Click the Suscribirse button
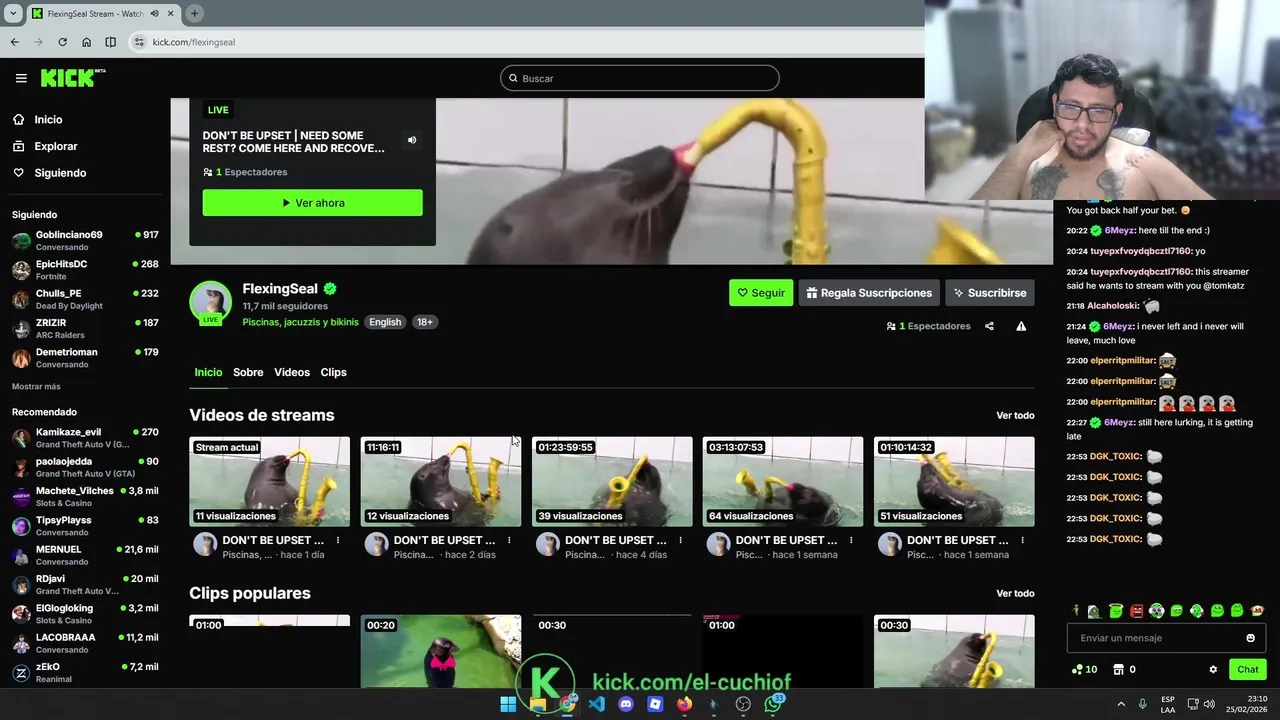The width and height of the screenshot is (1280, 720). click(990, 293)
